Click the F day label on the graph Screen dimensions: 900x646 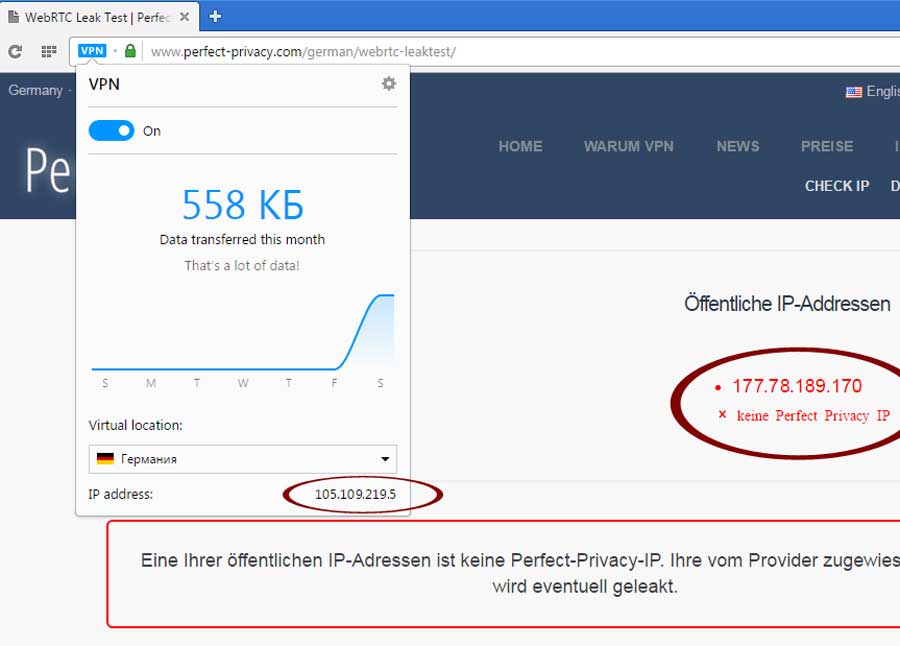[334, 383]
